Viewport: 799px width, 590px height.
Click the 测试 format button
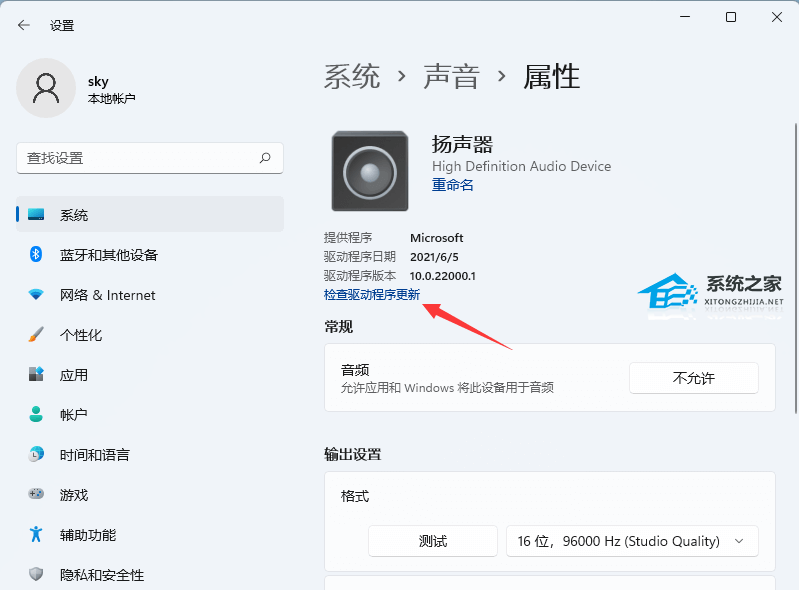(x=433, y=541)
